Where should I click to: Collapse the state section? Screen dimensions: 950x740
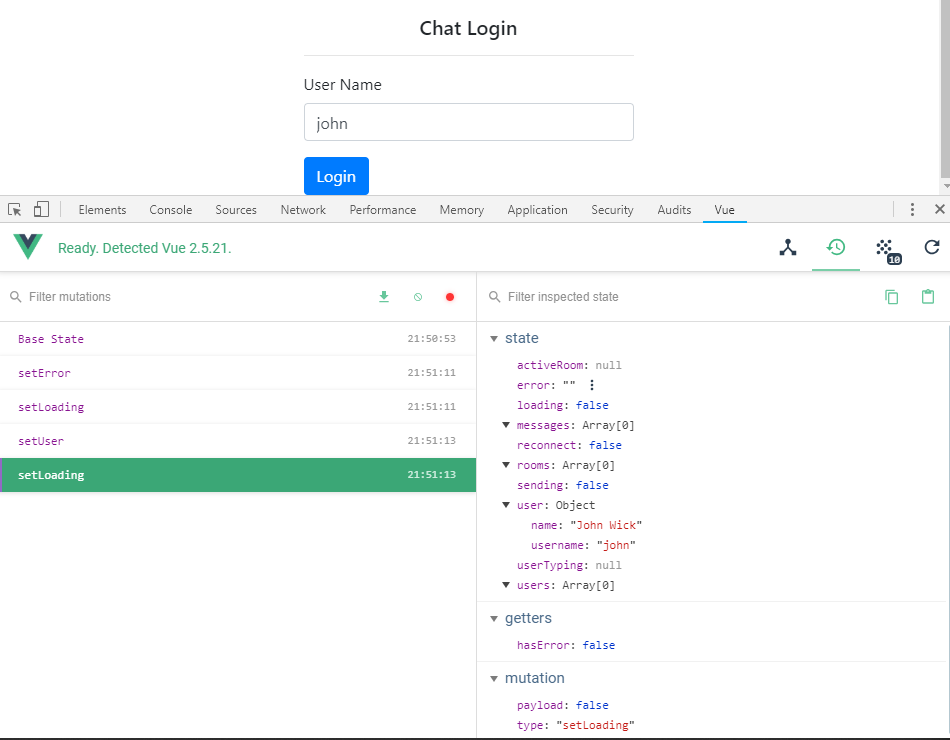pos(494,339)
